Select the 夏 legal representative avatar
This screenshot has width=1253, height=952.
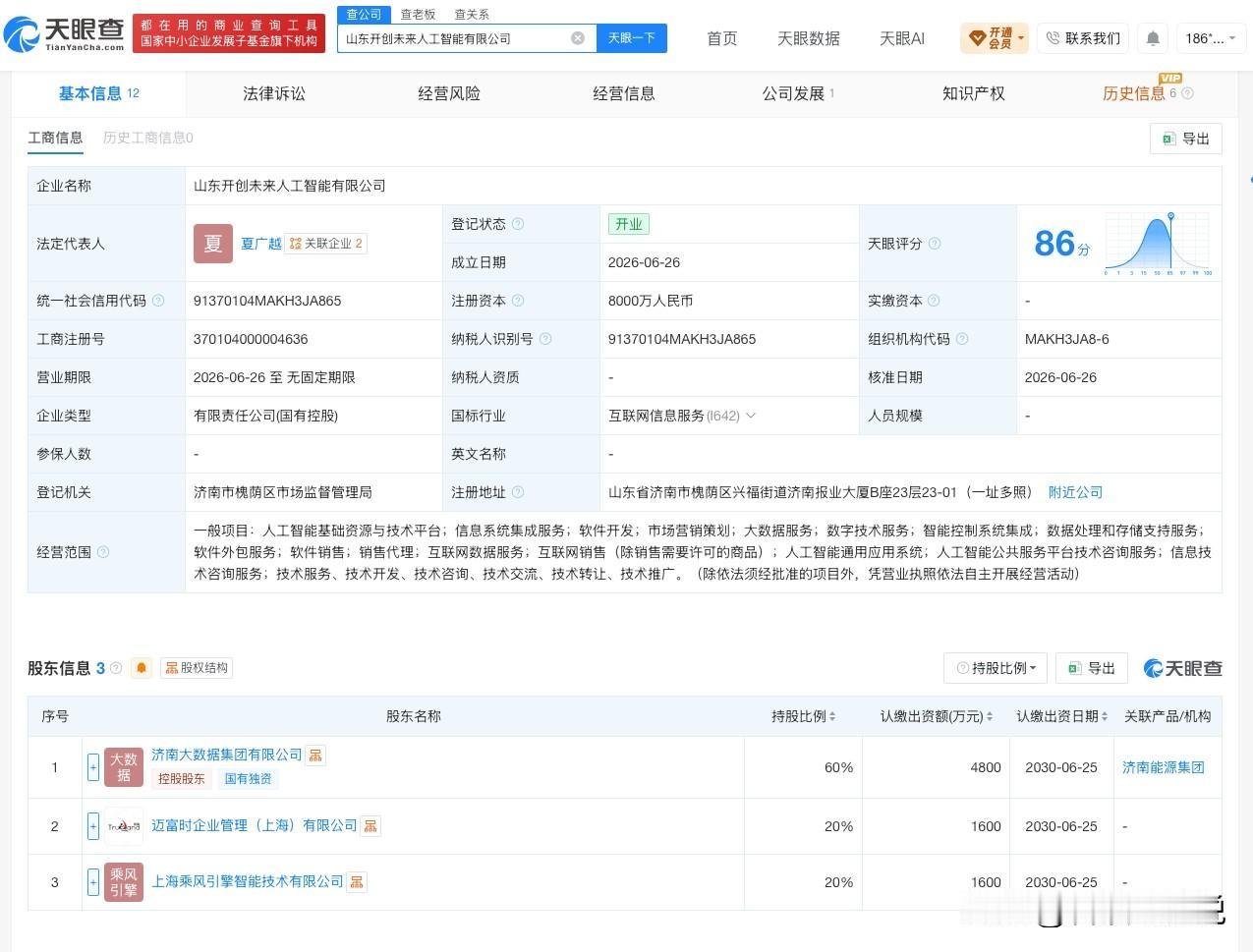tap(213, 244)
